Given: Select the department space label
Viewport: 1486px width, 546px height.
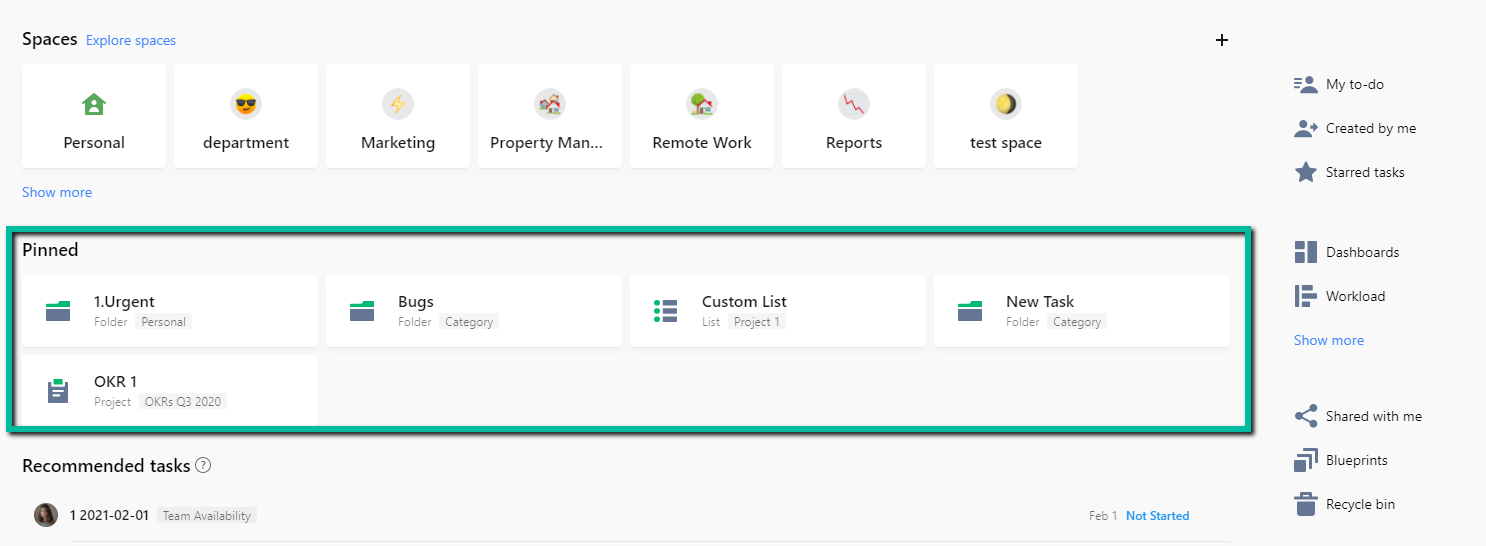Looking at the screenshot, I should click(x=246, y=143).
